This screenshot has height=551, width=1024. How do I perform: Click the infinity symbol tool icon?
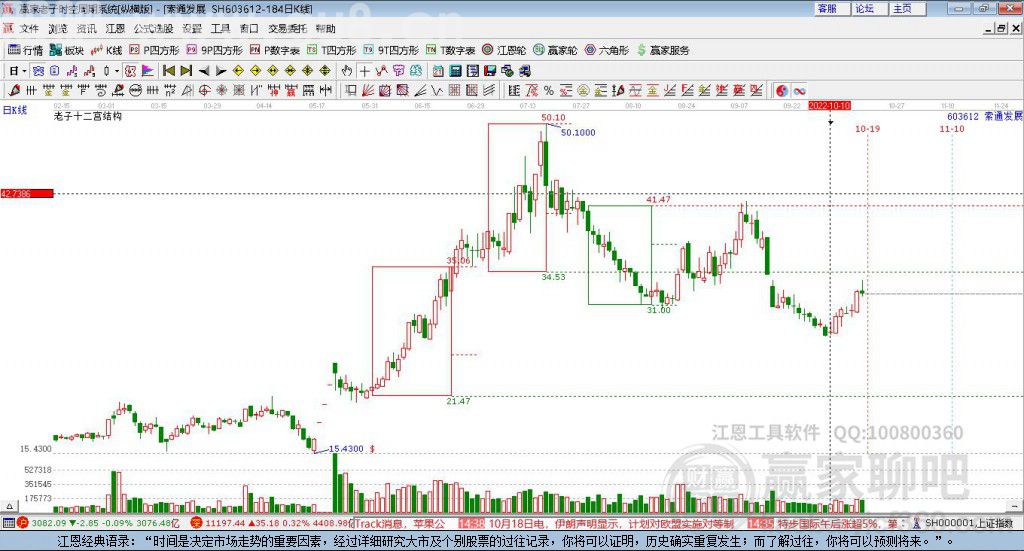tap(799, 91)
